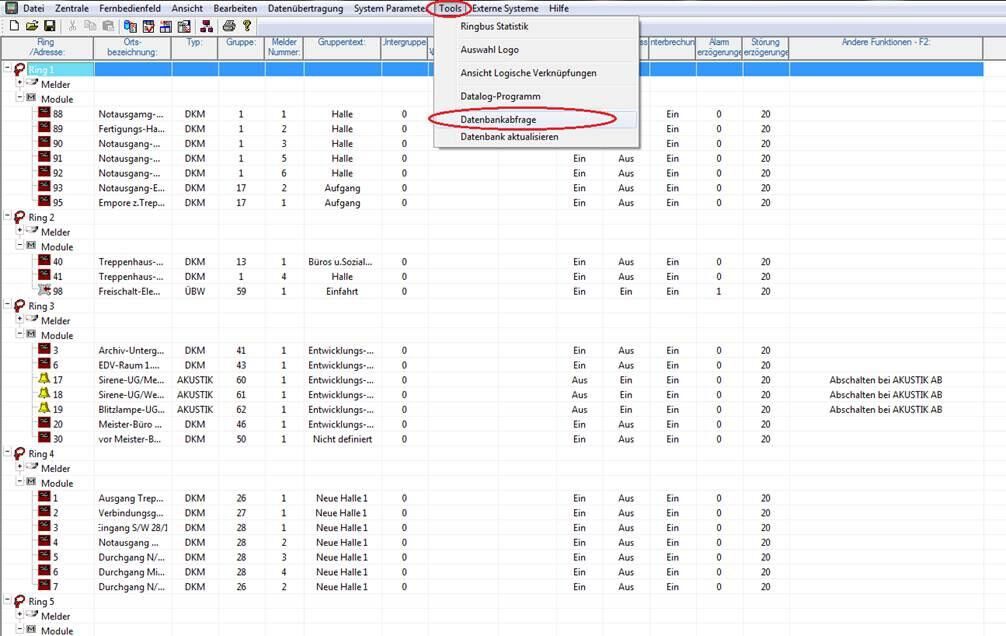Image resolution: width=1006 pixels, height=636 pixels.
Task: Collapse the Ring 3 tree node
Action: [x=8, y=304]
